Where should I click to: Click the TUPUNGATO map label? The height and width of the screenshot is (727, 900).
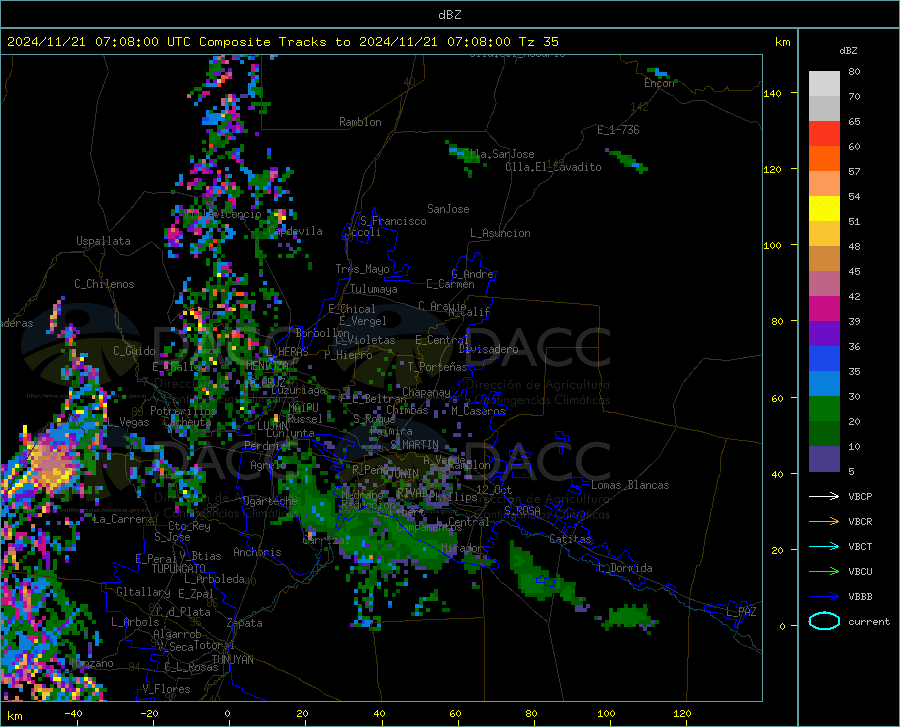(179, 569)
